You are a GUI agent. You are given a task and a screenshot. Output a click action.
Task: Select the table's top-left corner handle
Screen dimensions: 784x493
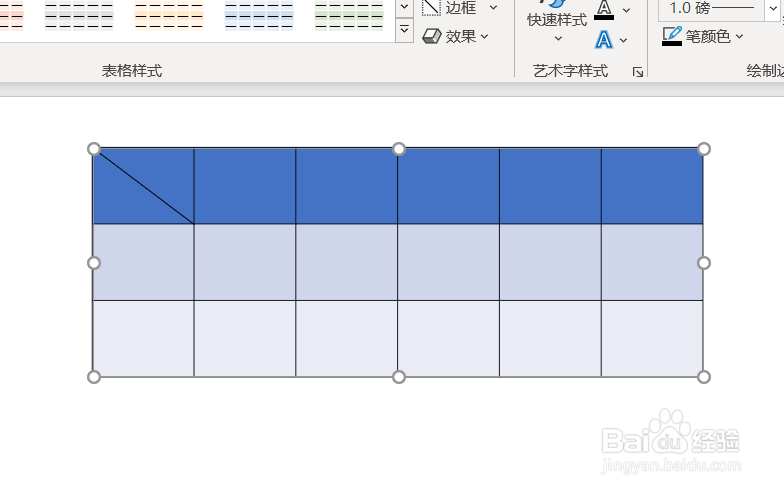click(94, 149)
